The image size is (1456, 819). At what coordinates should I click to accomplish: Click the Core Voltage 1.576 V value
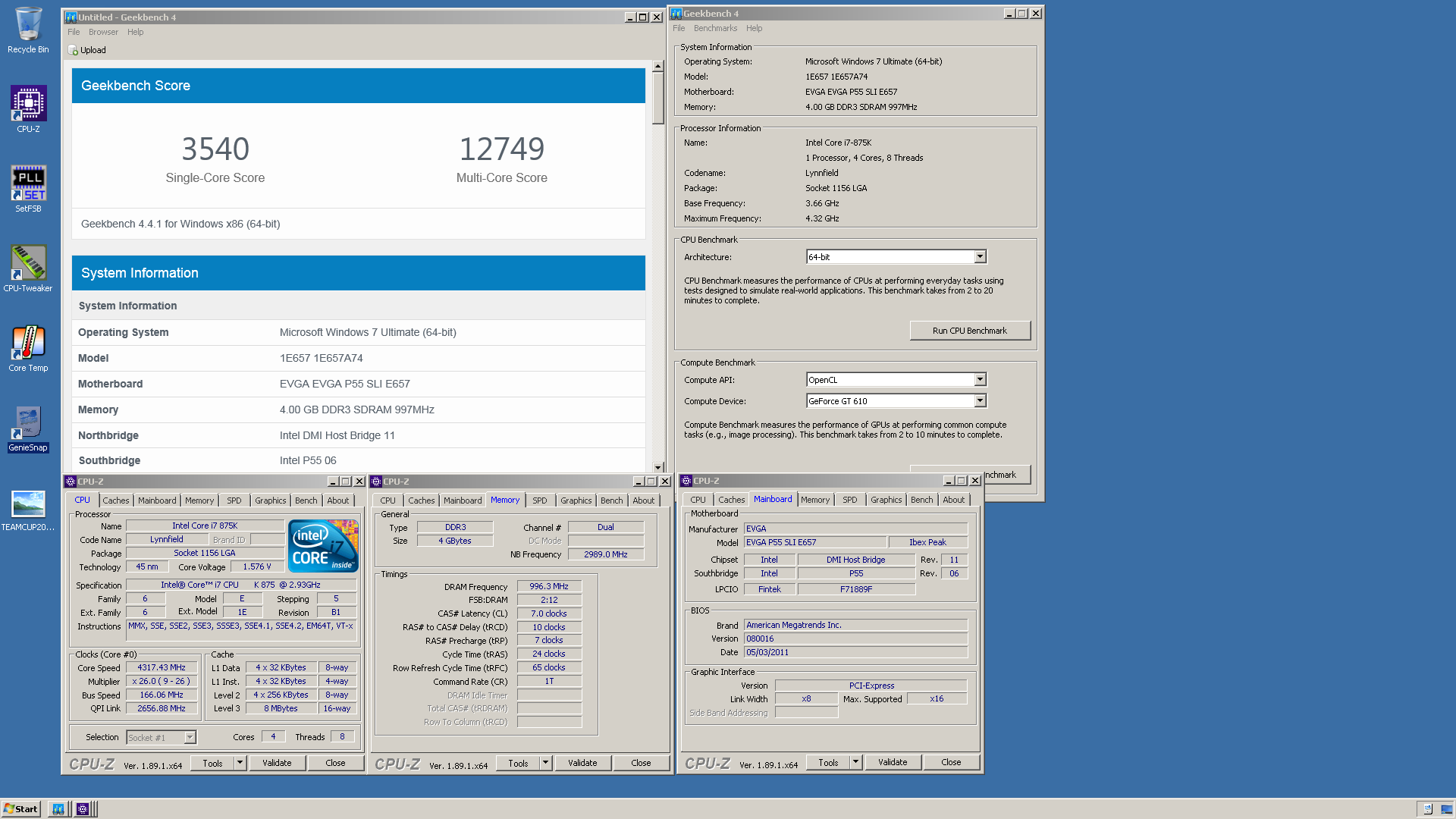[x=257, y=566]
